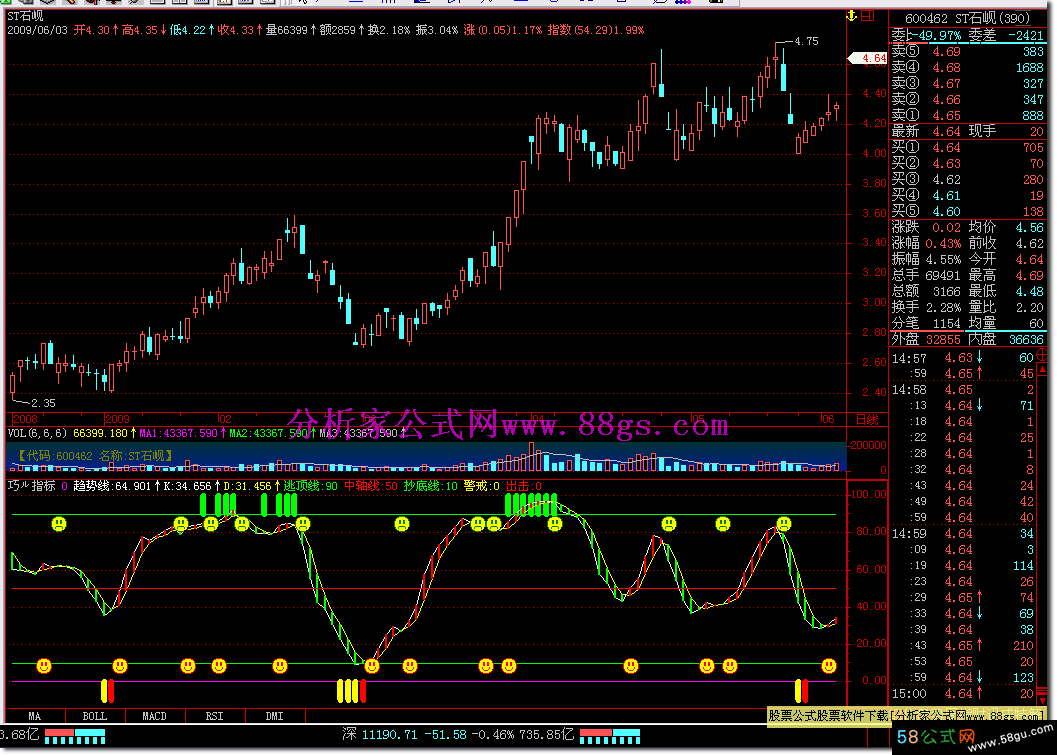1057x755 pixels.
Task: Click the 开4.30 opening price value
Action: (92, 30)
